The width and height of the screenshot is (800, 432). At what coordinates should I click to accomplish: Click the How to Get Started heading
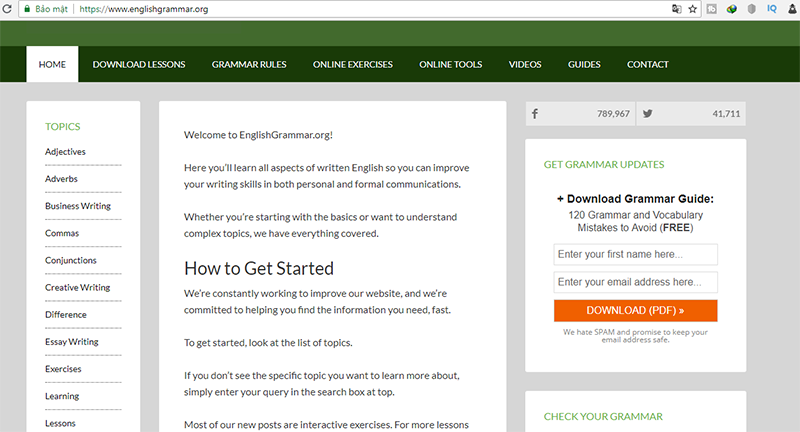(x=259, y=268)
